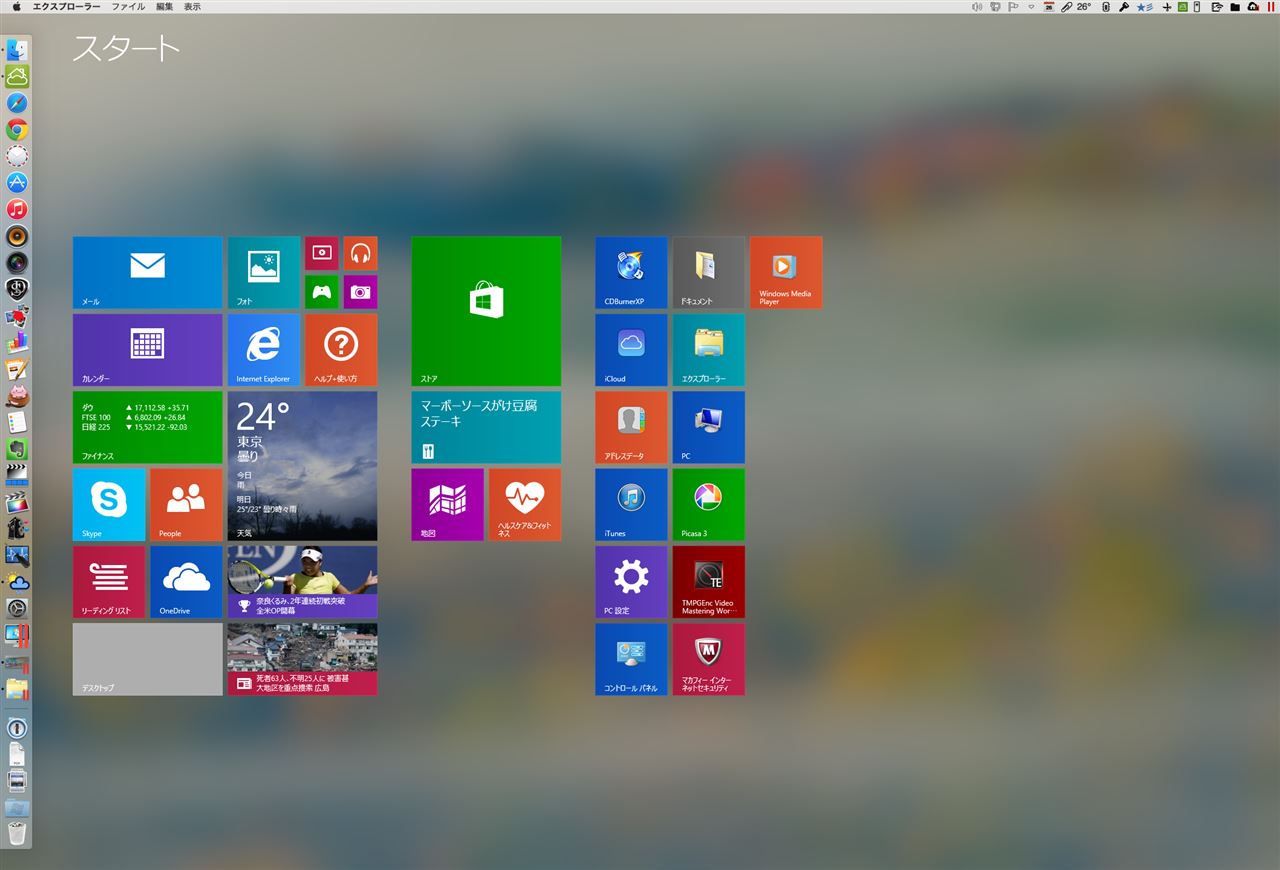Launch Evernote from the Dock

point(17,449)
